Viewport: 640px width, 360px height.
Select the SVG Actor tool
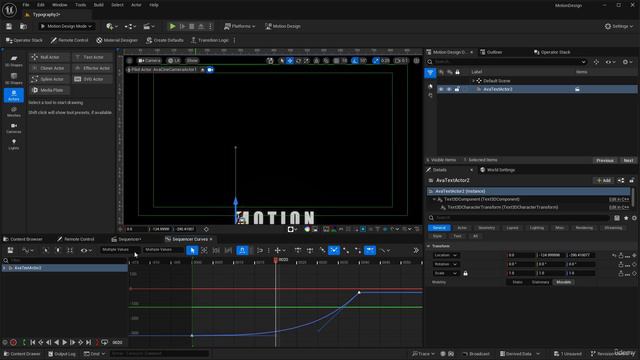(92, 79)
